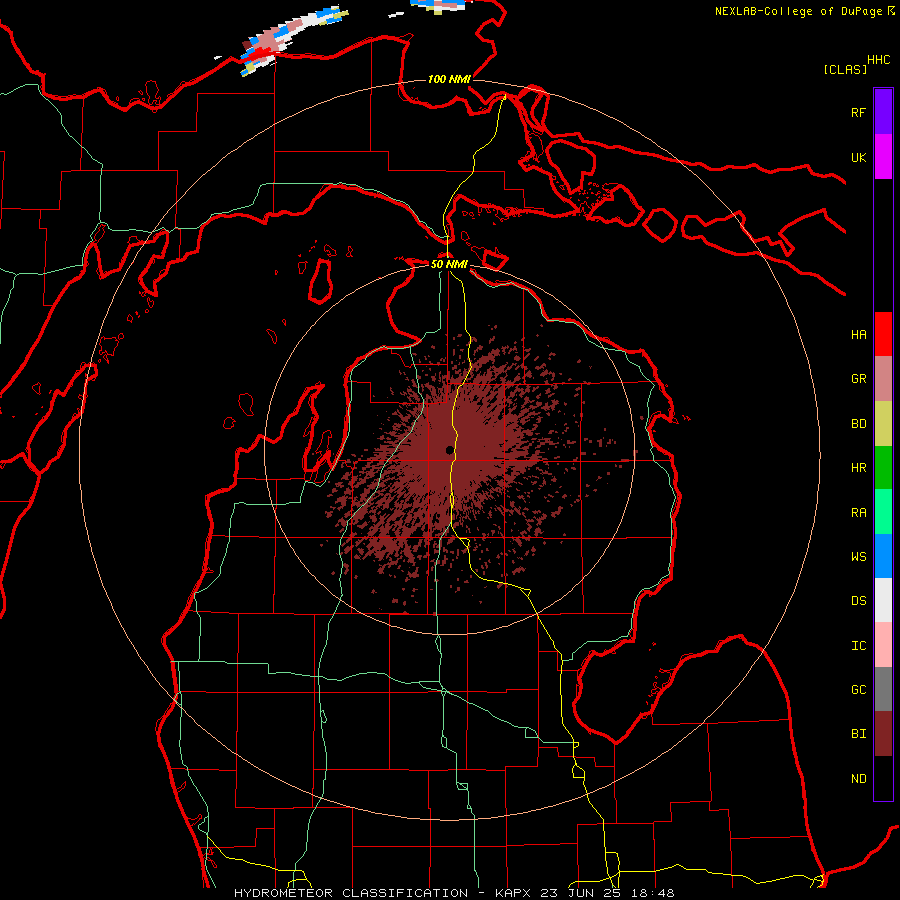Click the WS legend label
The image size is (900, 900).
click(x=859, y=556)
